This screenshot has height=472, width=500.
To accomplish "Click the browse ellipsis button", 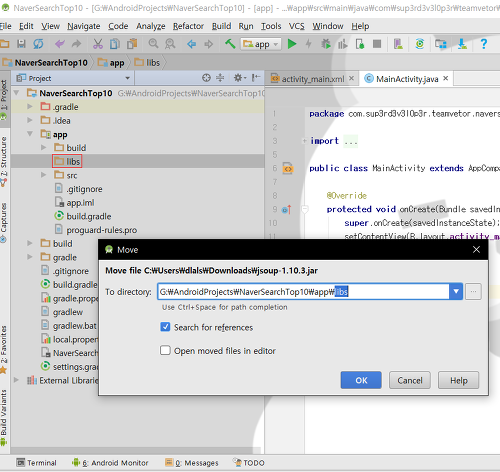I will (473, 292).
